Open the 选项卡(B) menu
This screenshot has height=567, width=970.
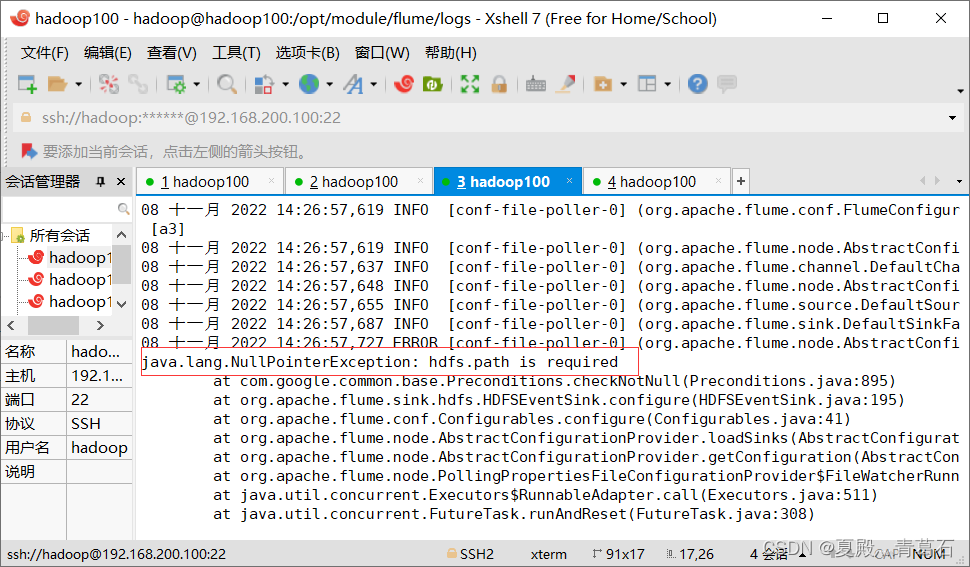[307, 53]
